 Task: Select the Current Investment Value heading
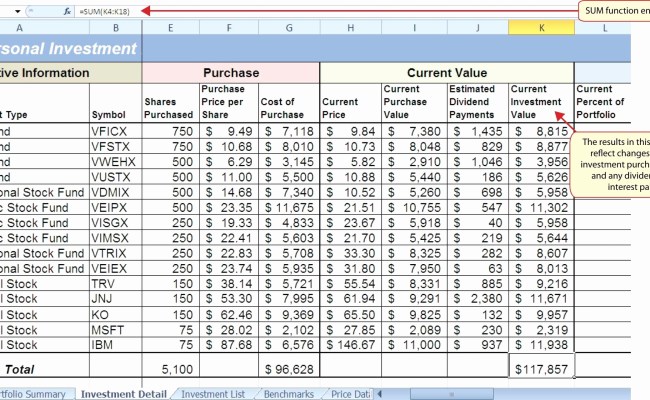coord(541,103)
